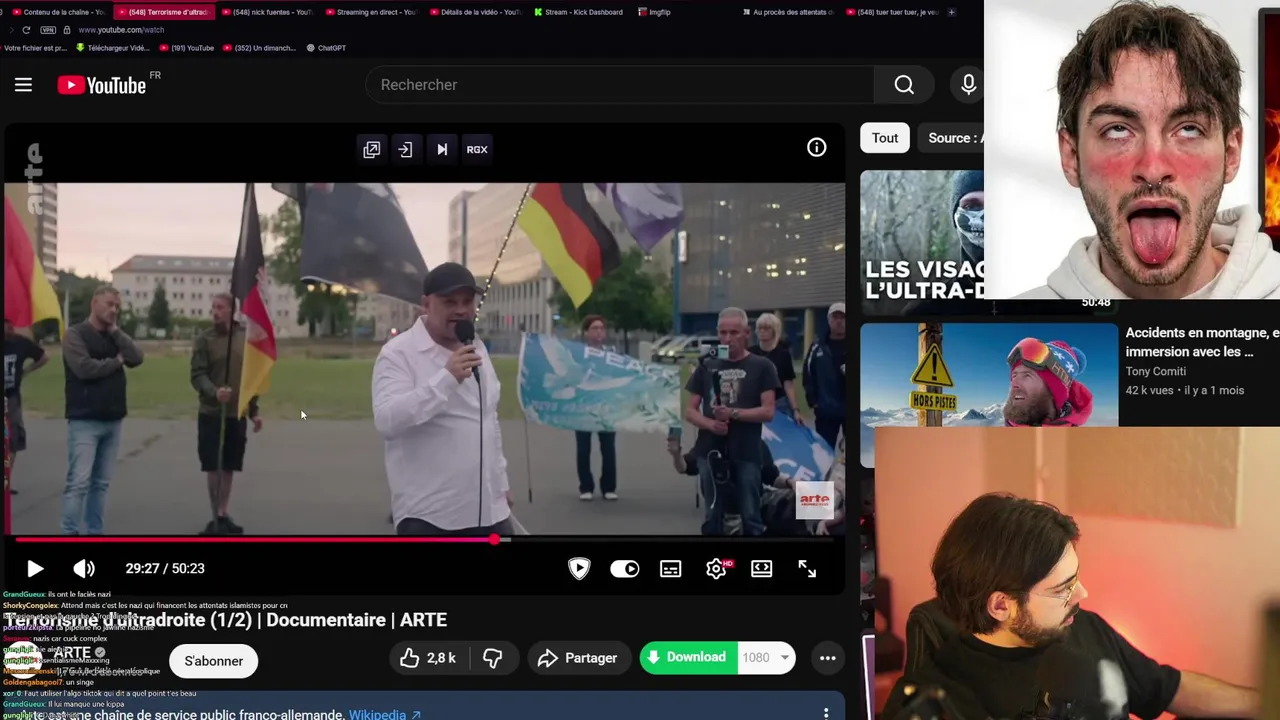Click the sign-in arrow icon above the video
Image resolution: width=1280 pixels, height=720 pixels.
coord(405,149)
